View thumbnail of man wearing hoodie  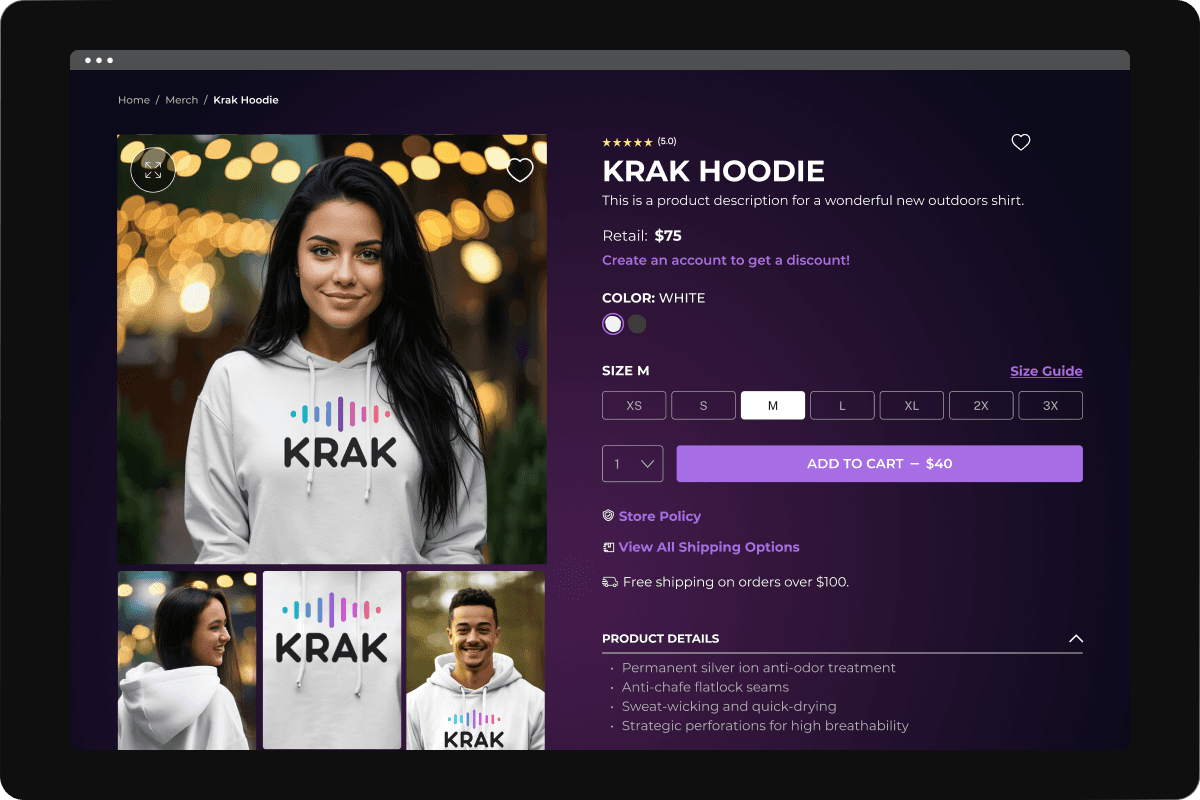[476, 660]
